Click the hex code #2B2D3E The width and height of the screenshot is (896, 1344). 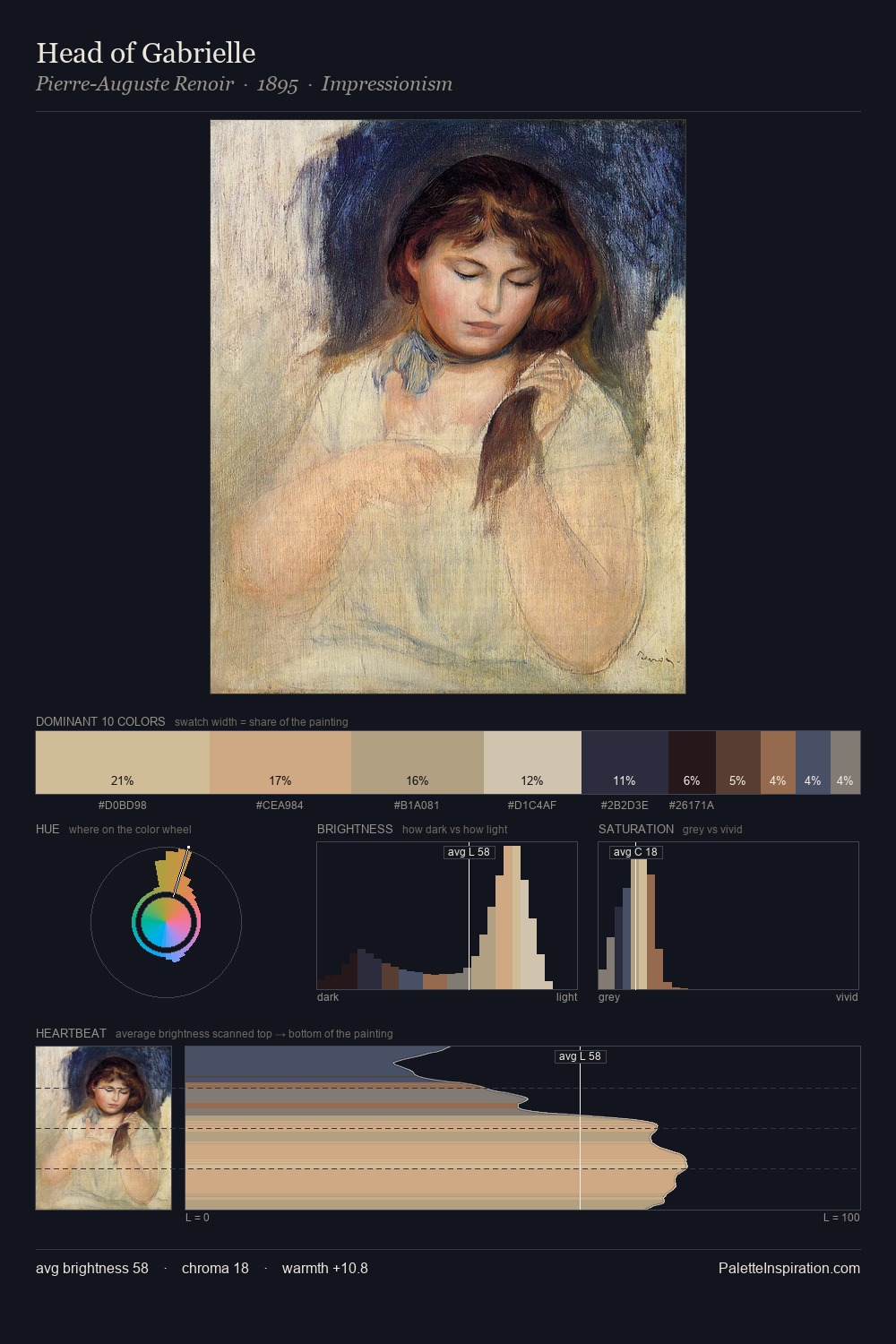coord(625,806)
